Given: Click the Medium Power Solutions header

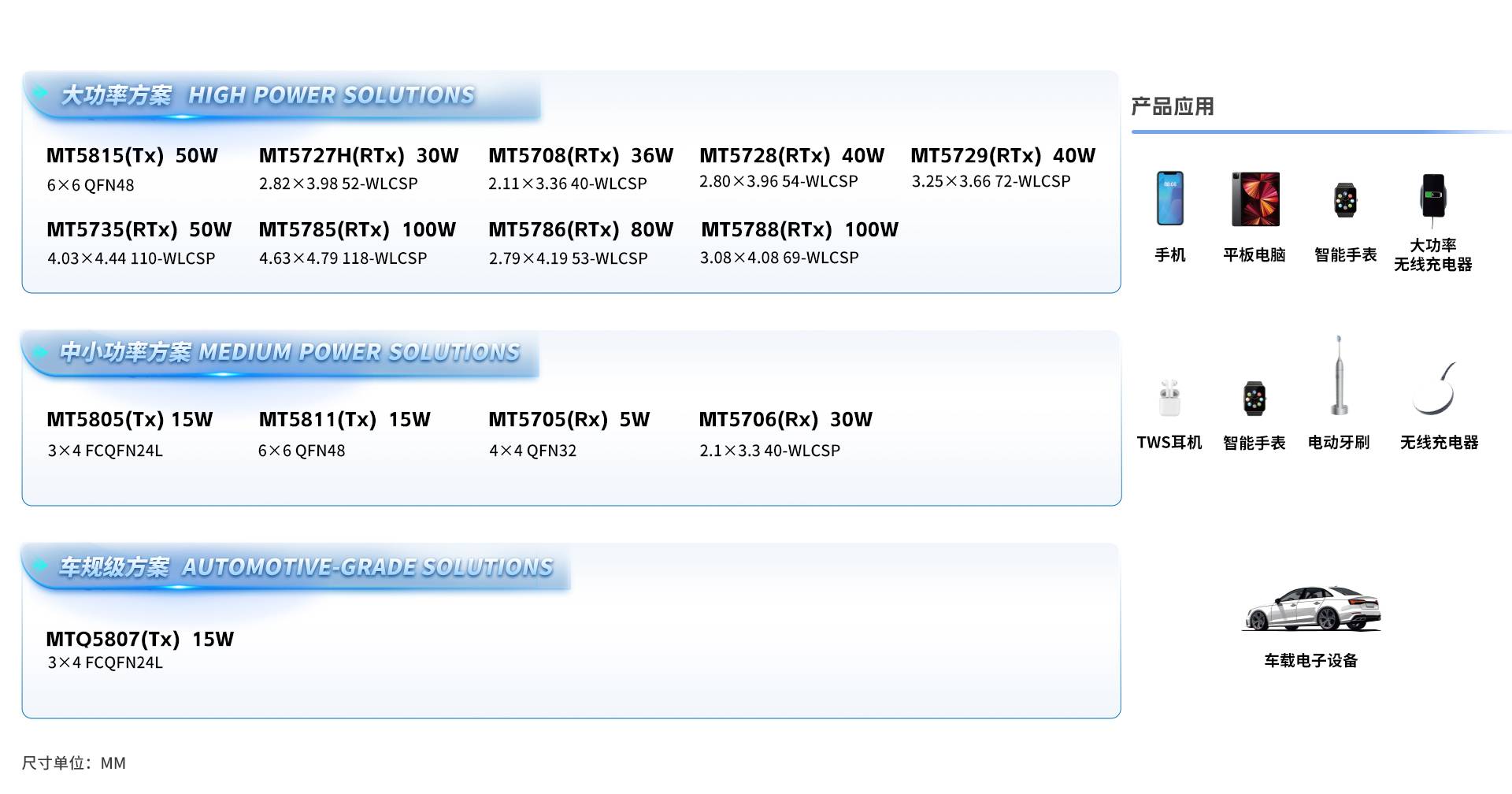Looking at the screenshot, I should [290, 352].
